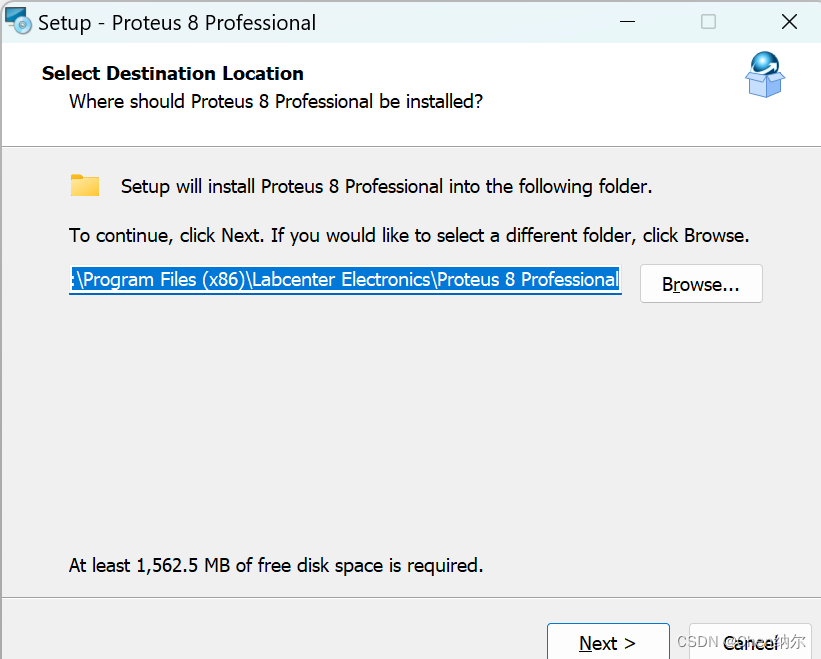Click the disabled maximize button
This screenshot has width=821, height=659.
tap(708, 22)
